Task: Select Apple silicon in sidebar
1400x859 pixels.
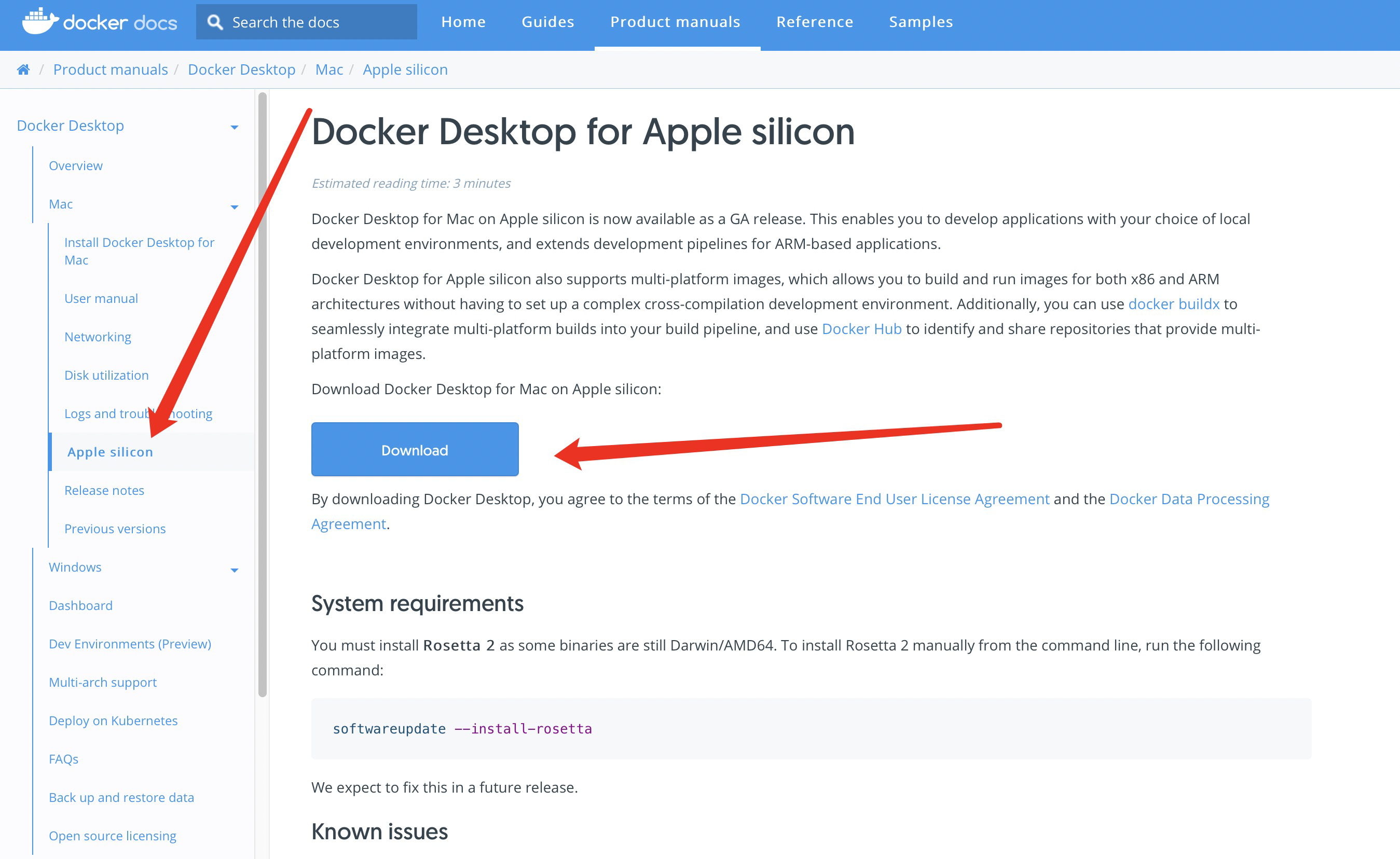Action: (110, 452)
